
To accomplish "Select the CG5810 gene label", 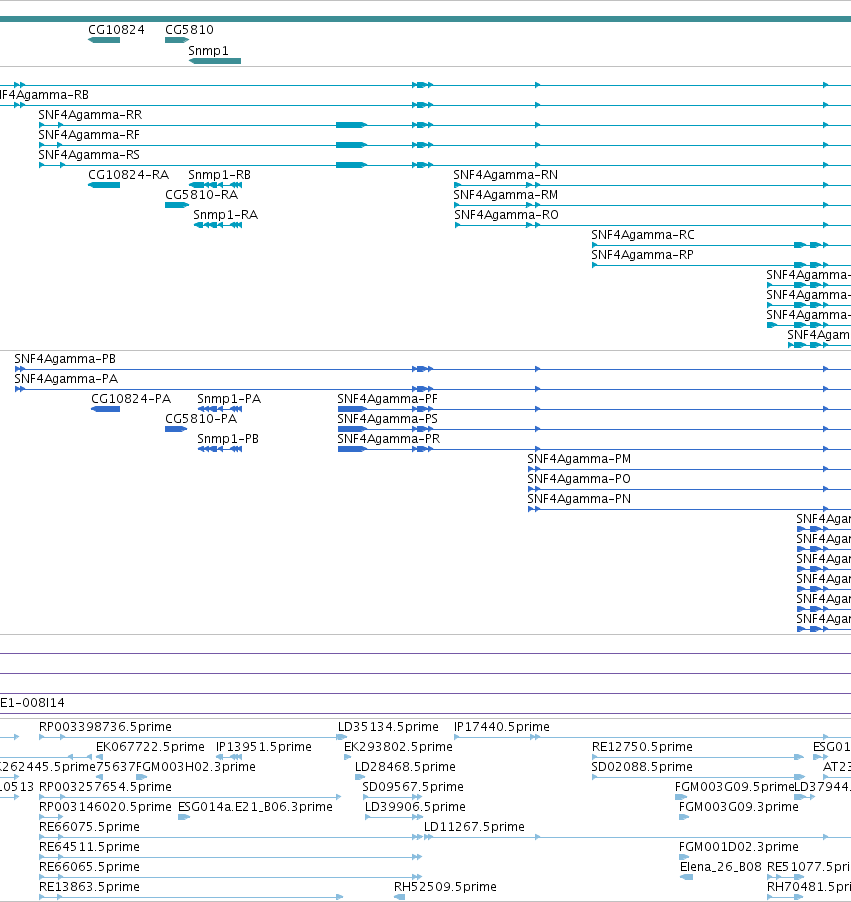I will point(189,29).
